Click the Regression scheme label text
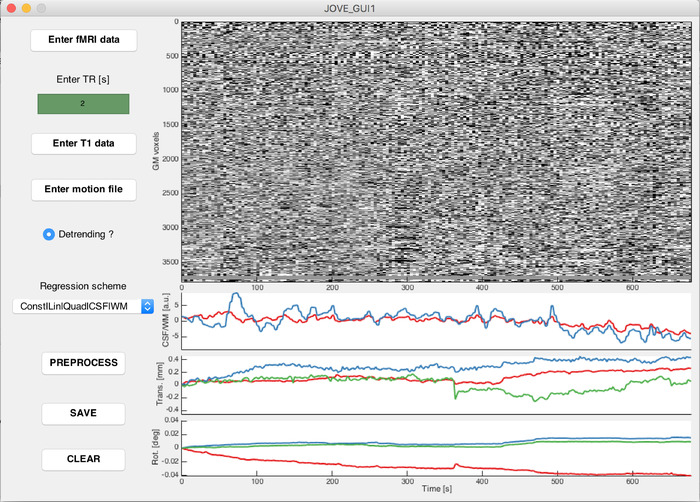Screen dimensions: 700x502 (83, 285)
